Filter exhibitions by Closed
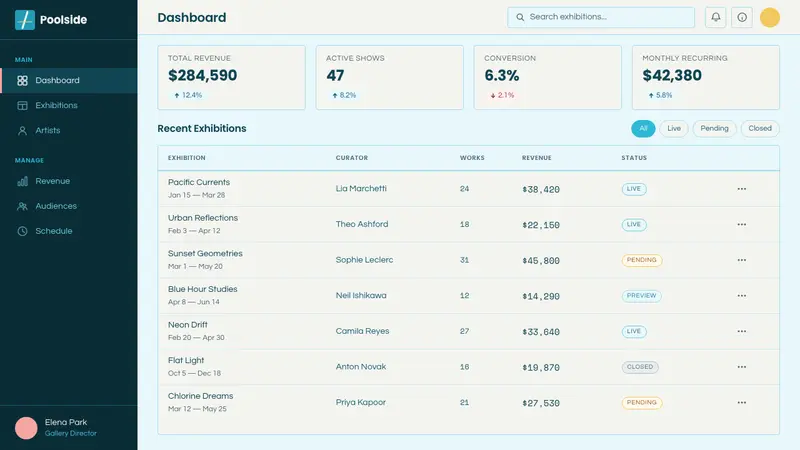Screen dimensions: 800x450 pyautogui.click(x=760, y=129)
